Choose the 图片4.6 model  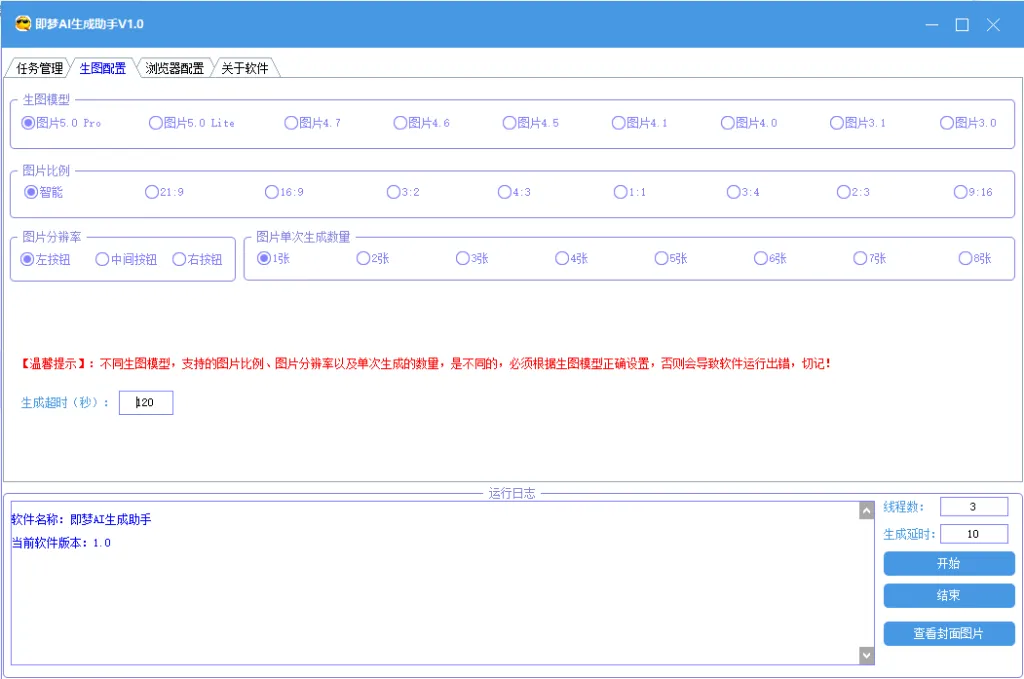click(x=421, y=123)
